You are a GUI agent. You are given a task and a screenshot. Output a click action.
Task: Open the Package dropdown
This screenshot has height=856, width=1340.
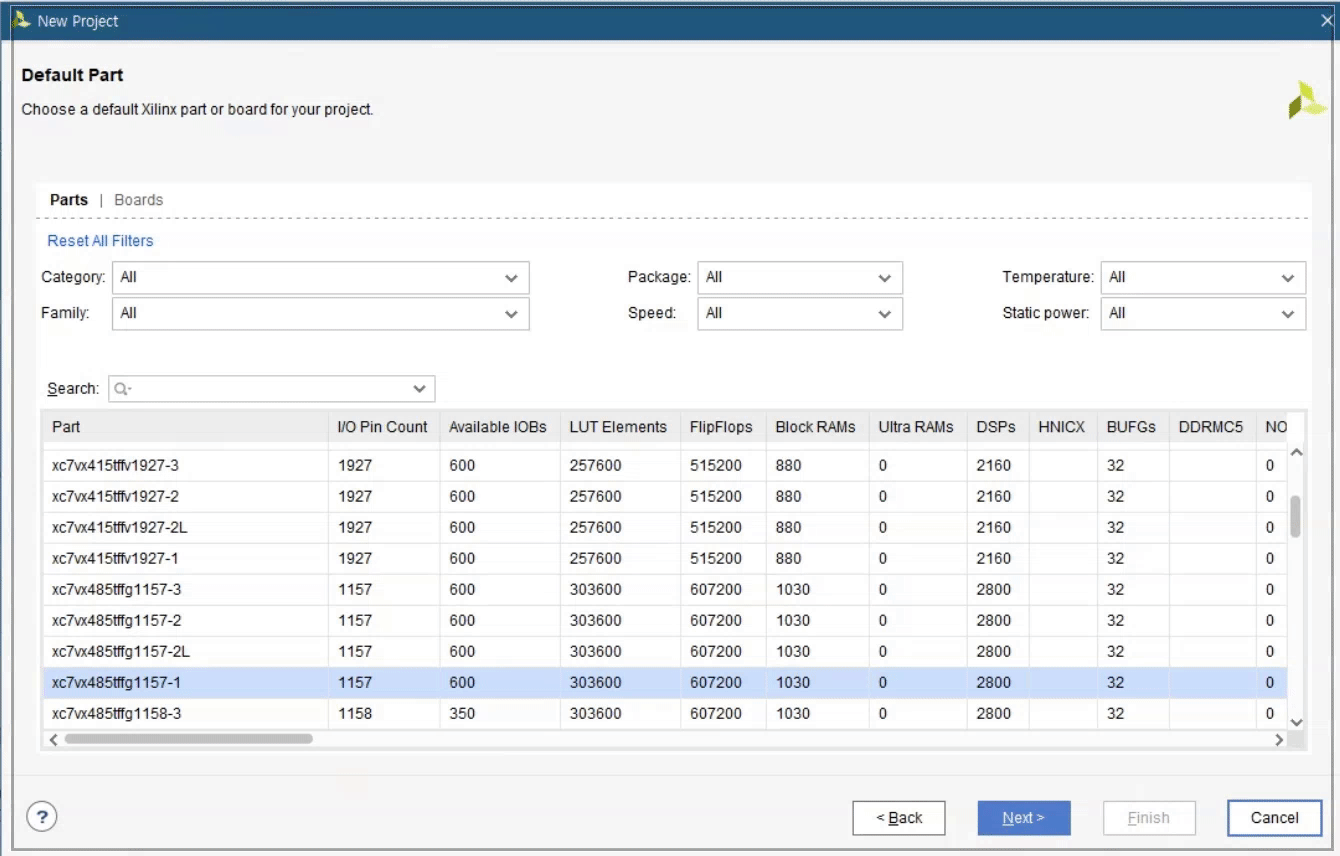[x=800, y=278]
